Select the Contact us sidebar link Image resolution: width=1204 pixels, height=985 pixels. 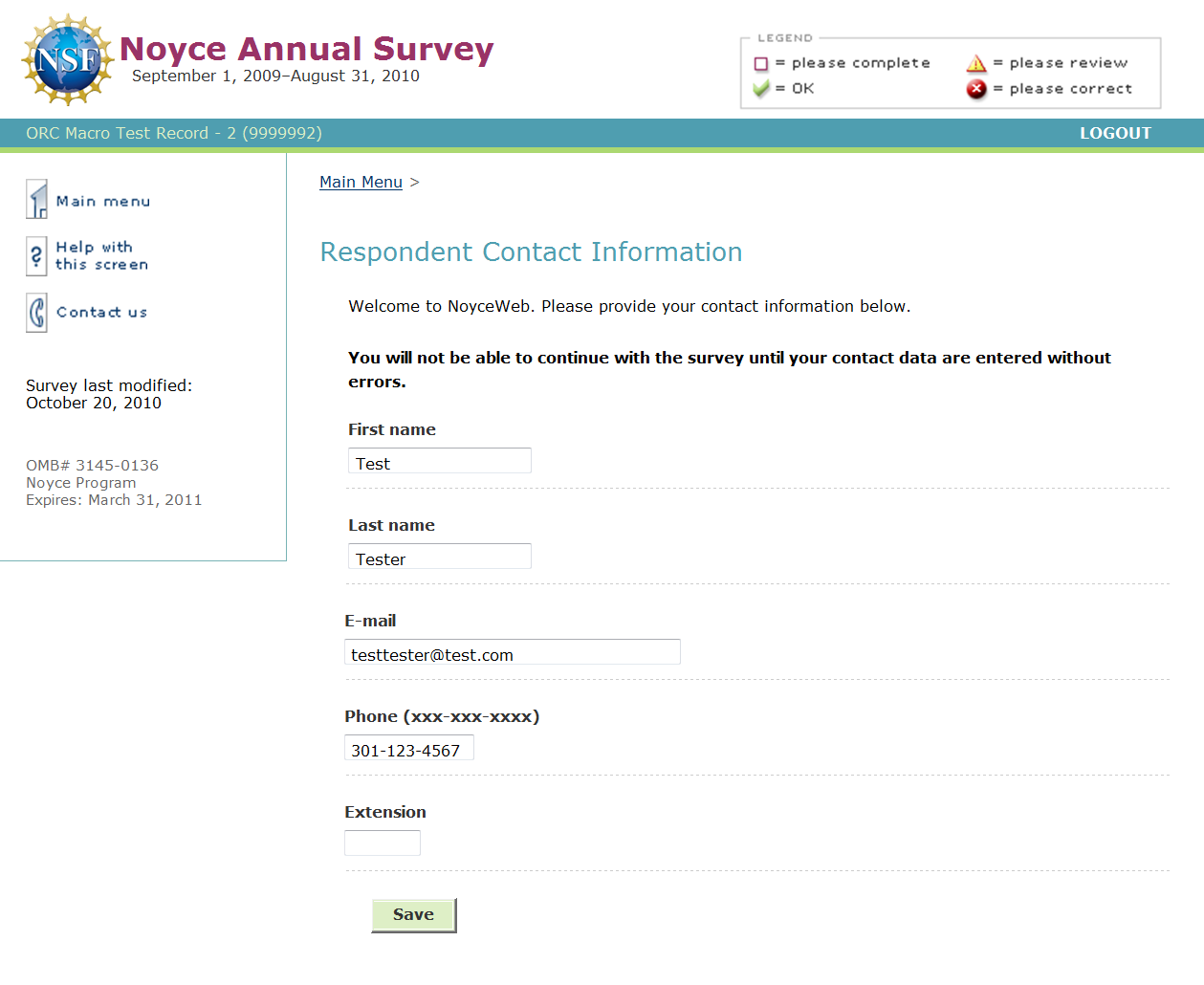(x=101, y=313)
